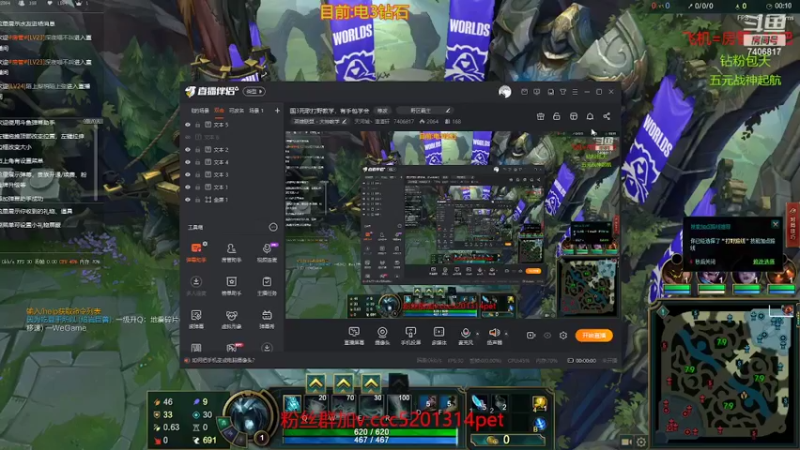Lock the 文本 5 layer
Viewport: 800px width, 450px height.
point(197,124)
